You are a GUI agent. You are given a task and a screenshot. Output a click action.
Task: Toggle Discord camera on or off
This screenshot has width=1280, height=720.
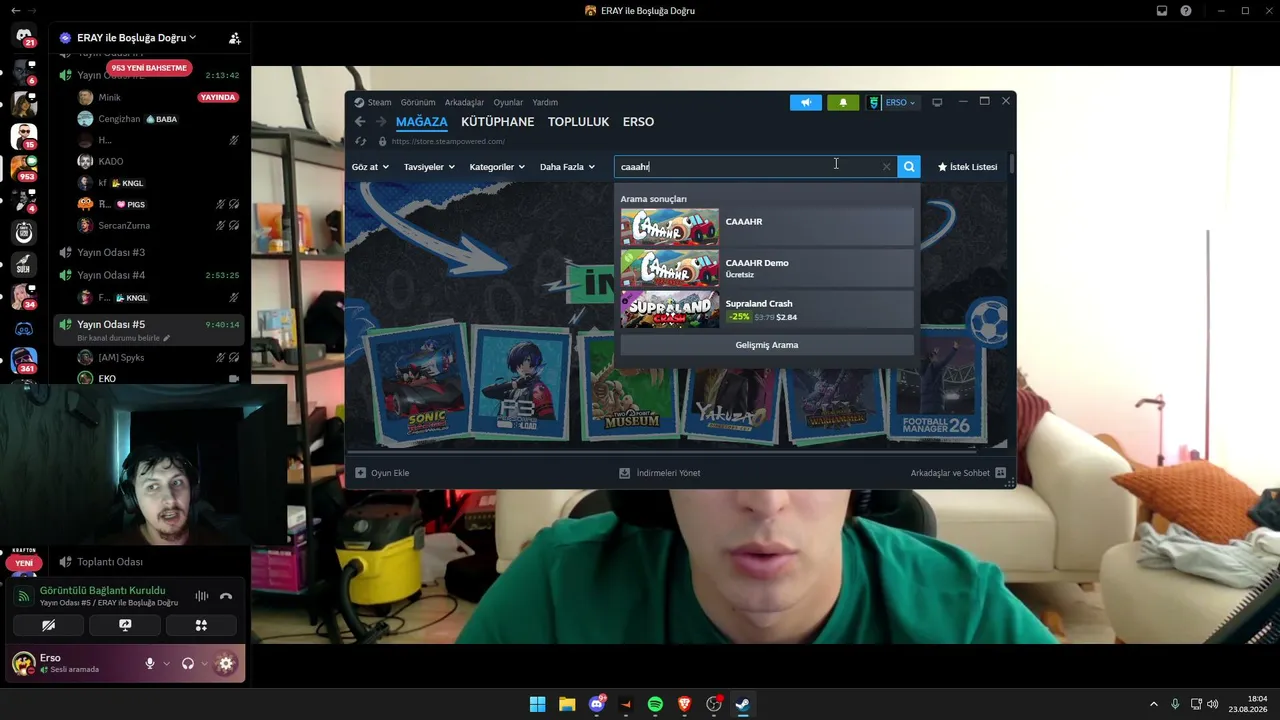[x=48, y=625]
